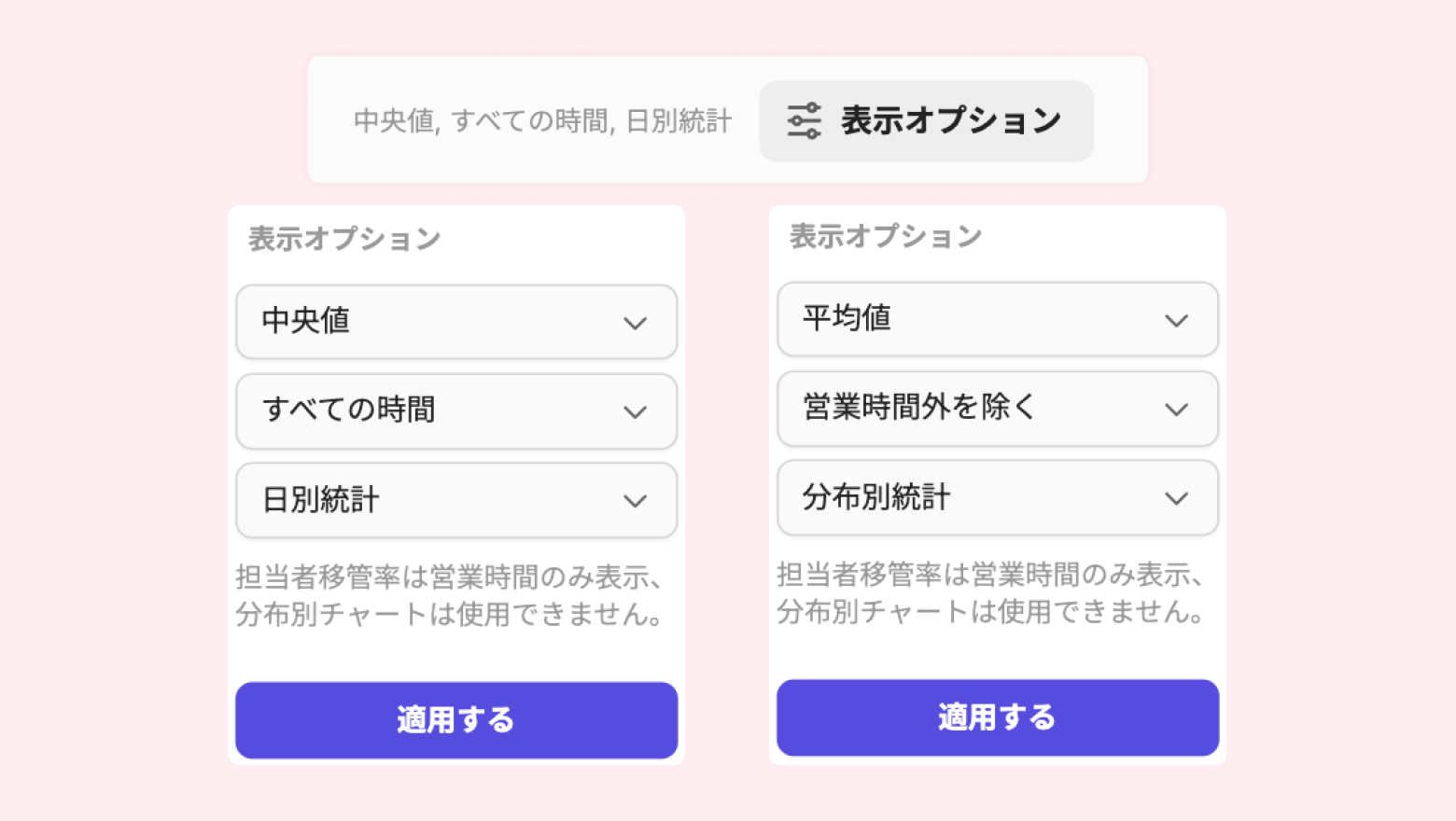Click the right panel 表示オプション heading
The width and height of the screenshot is (1456, 821).
[x=886, y=236]
